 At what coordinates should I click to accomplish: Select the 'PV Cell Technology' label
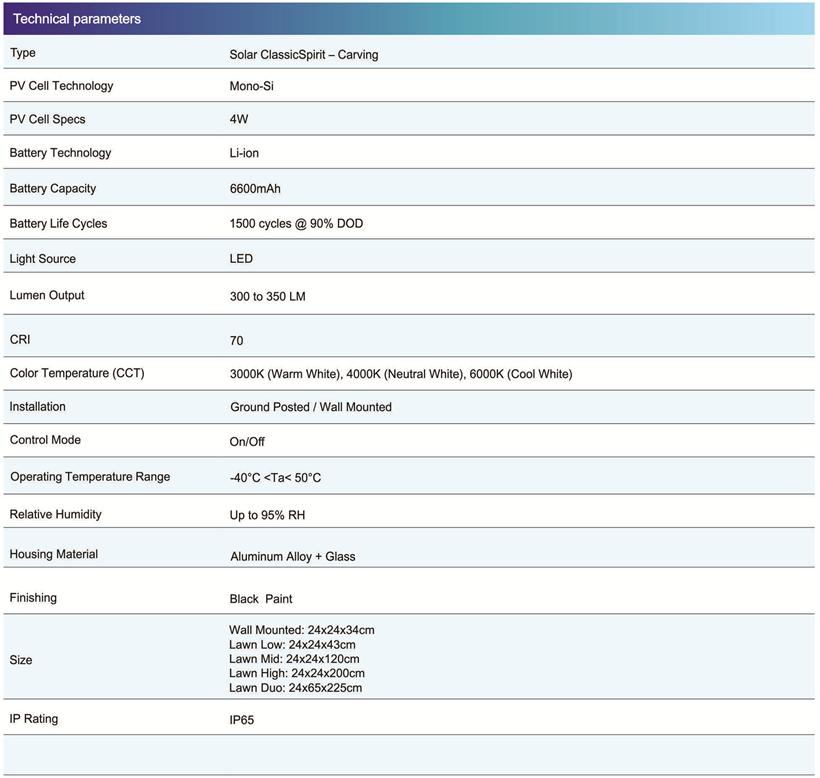[x=61, y=86]
